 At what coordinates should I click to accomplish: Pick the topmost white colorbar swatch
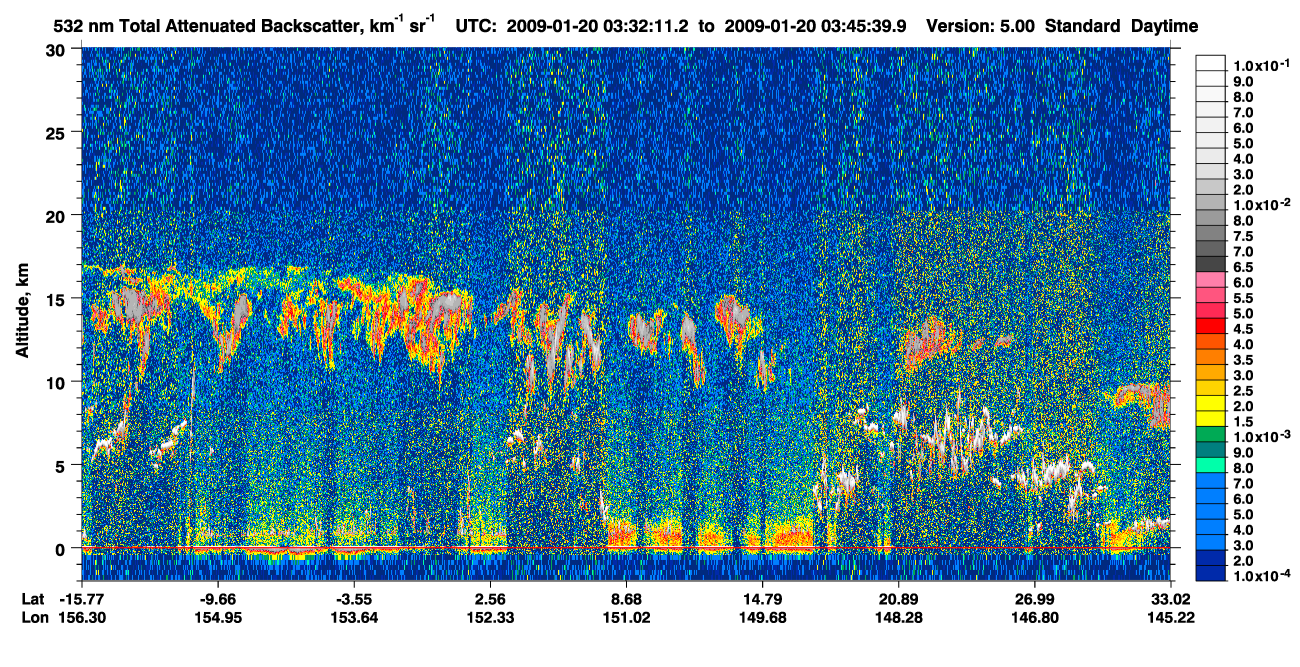[1211, 62]
